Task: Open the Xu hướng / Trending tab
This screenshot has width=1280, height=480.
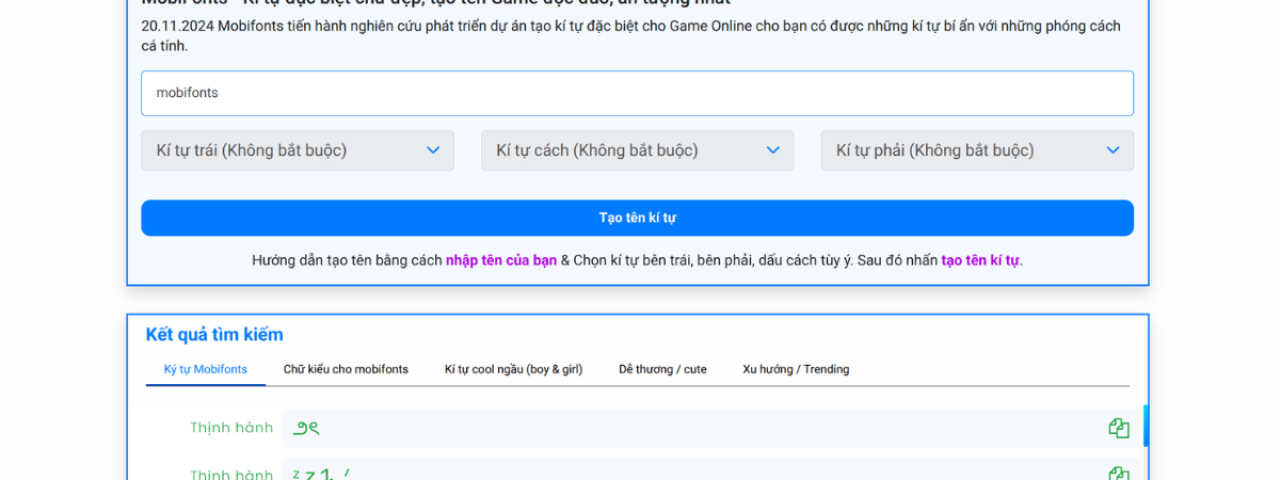Action: [x=796, y=369]
